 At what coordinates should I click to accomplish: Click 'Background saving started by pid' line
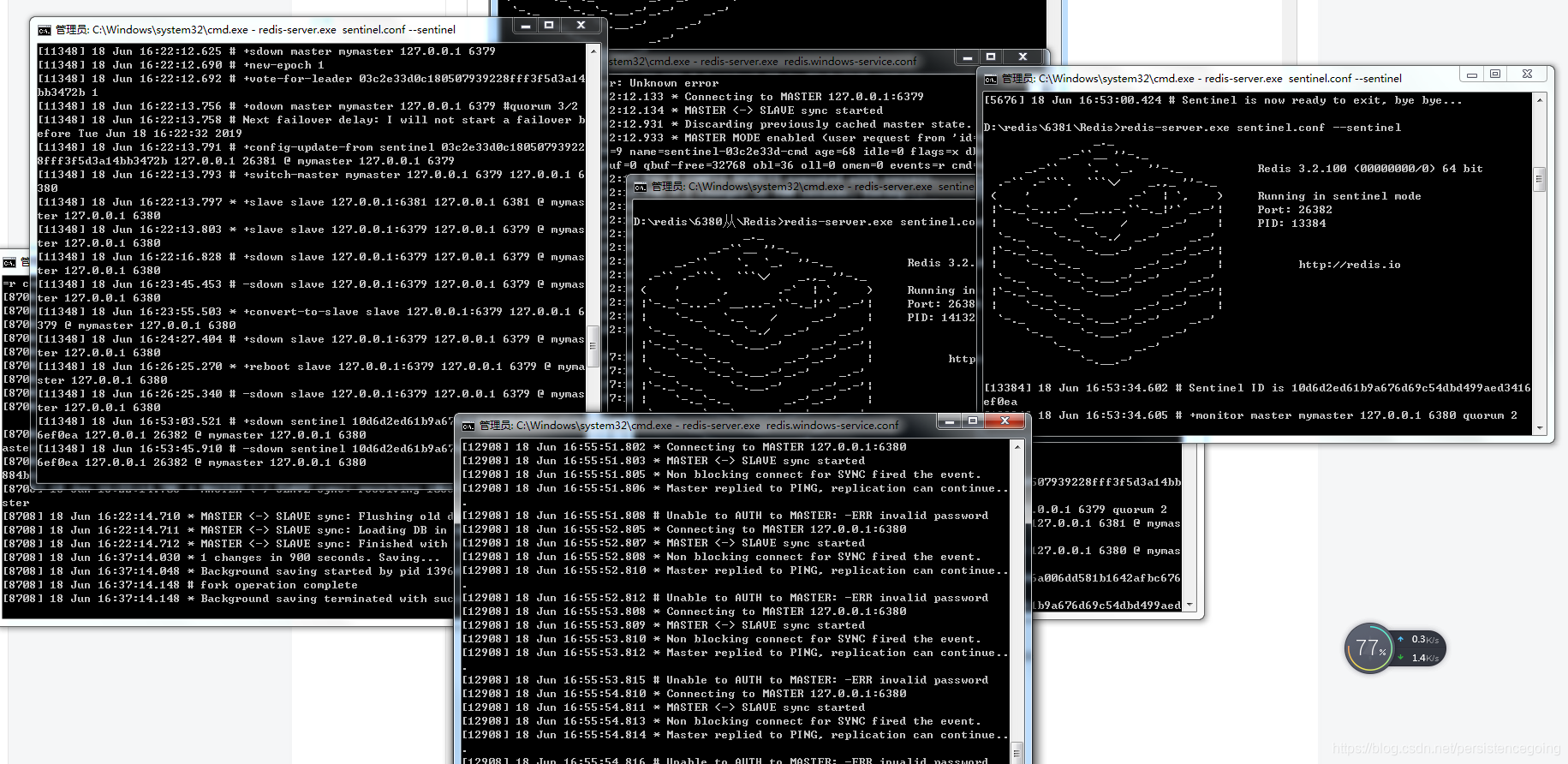pos(227,571)
